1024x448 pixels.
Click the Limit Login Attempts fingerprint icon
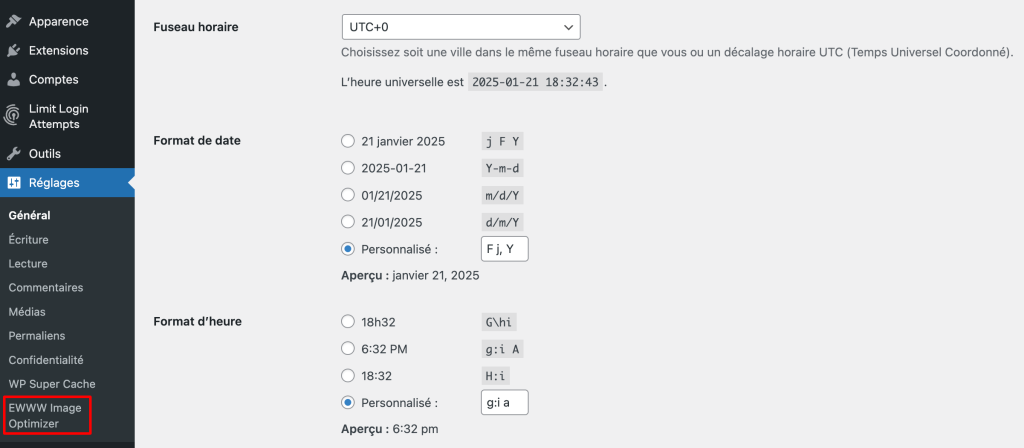(x=13, y=116)
